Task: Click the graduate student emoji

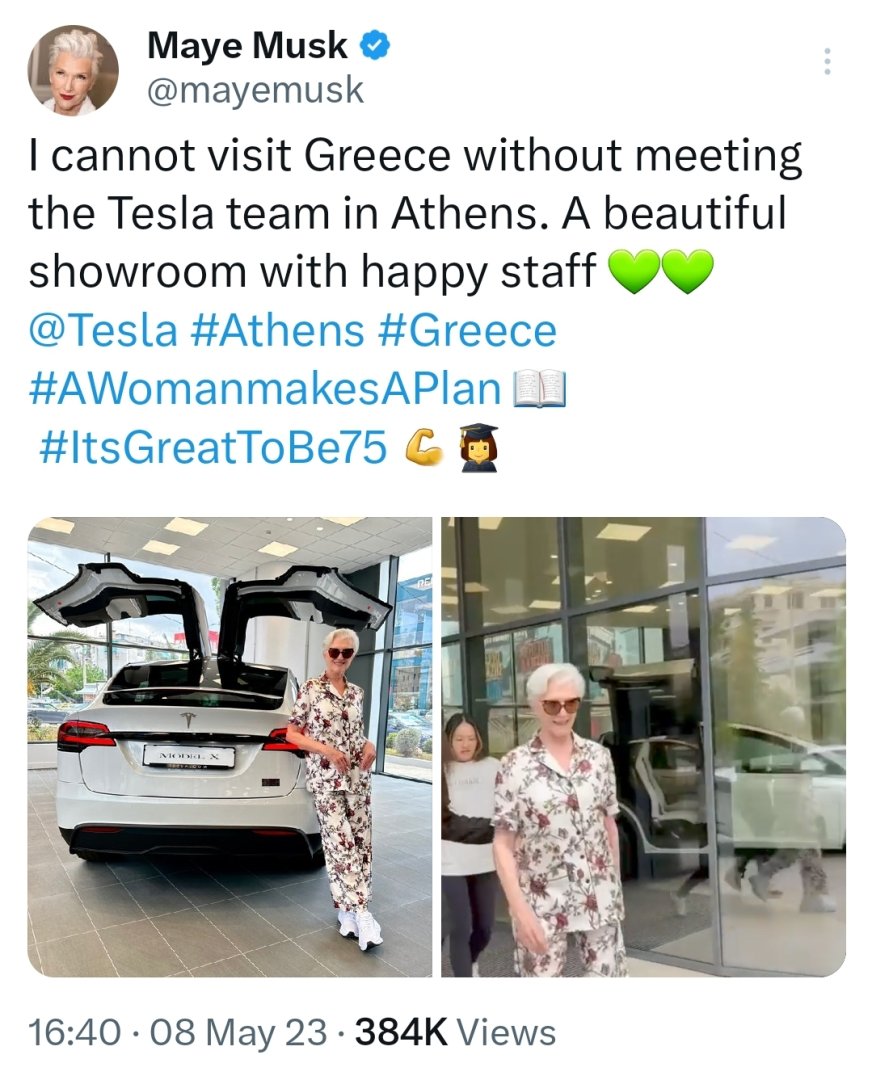Action: pyautogui.click(x=477, y=448)
